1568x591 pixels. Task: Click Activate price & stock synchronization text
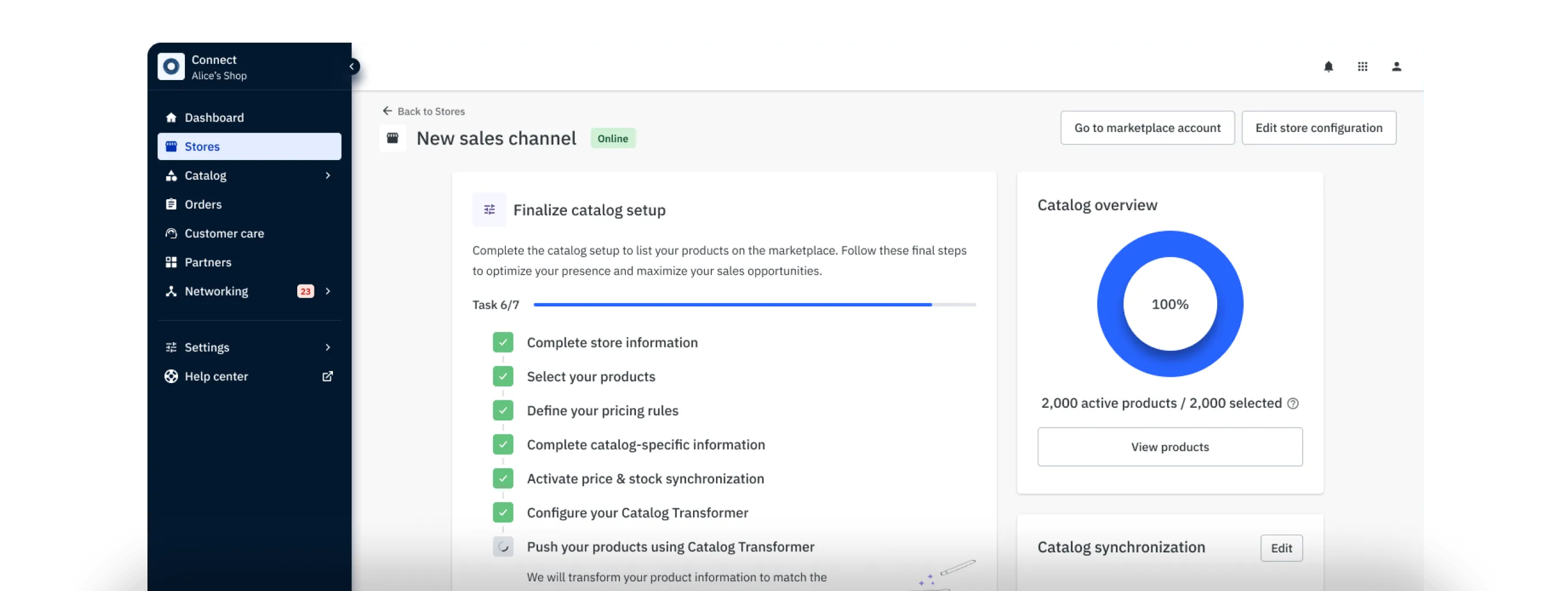(645, 479)
